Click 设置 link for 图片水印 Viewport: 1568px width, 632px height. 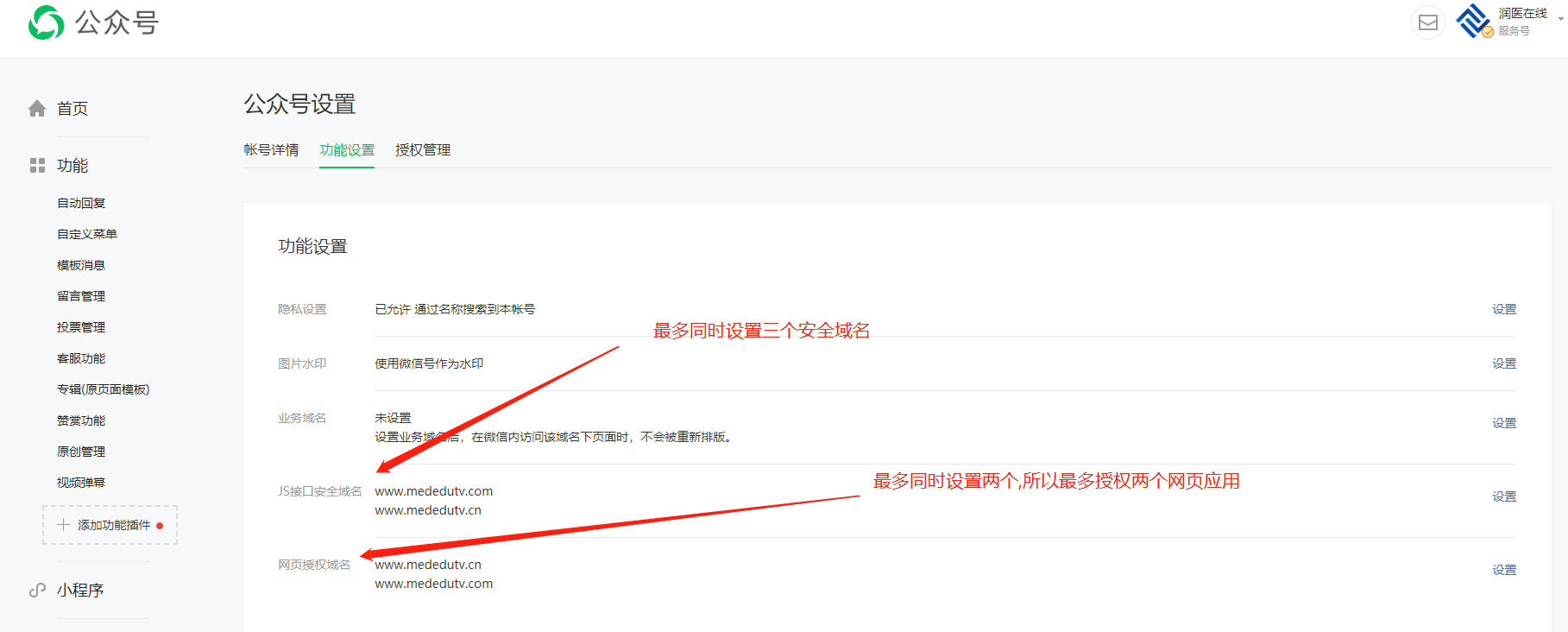1504,363
